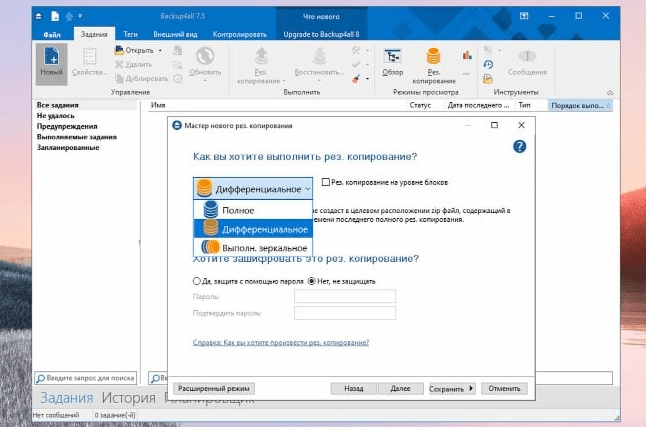Select Предупреждения in the sidebar
The width and height of the screenshot is (646, 427).
point(67,126)
